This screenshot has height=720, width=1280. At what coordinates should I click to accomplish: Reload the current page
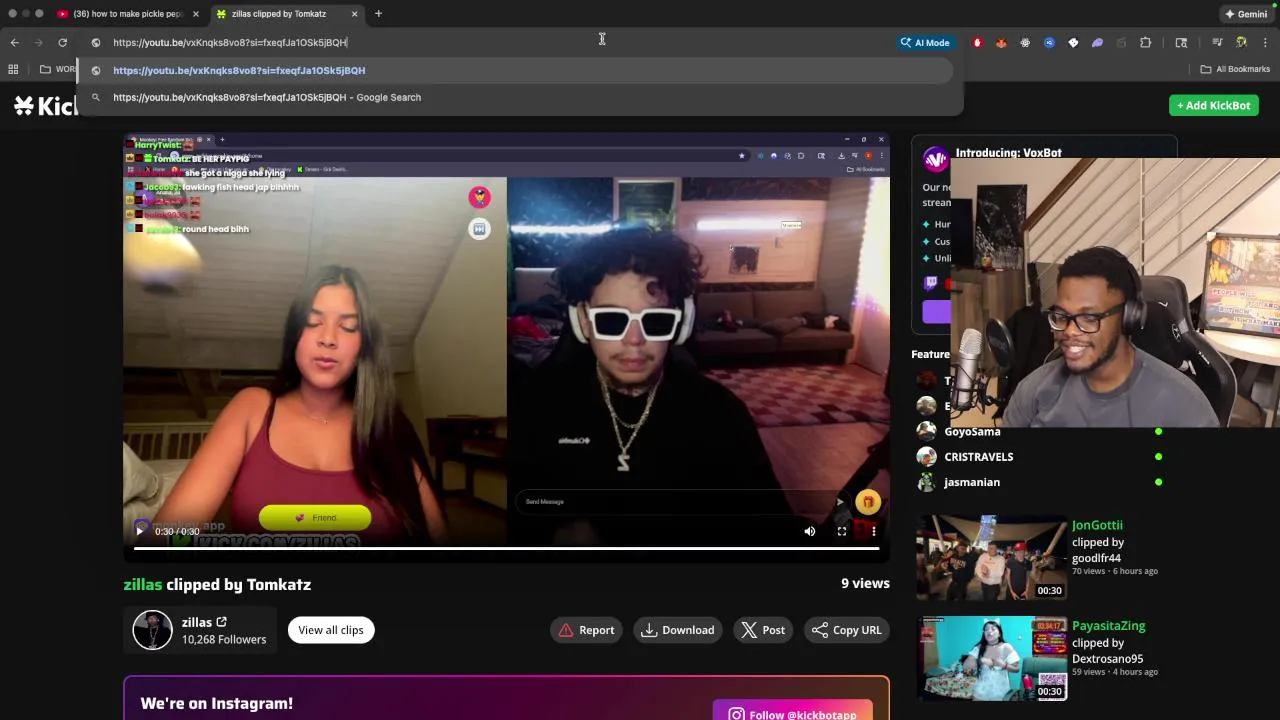point(62,43)
